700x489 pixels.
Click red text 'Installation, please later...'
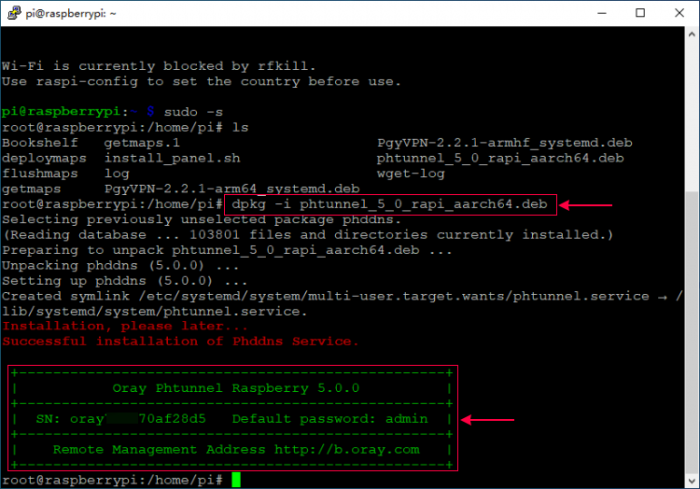[x=125, y=326]
